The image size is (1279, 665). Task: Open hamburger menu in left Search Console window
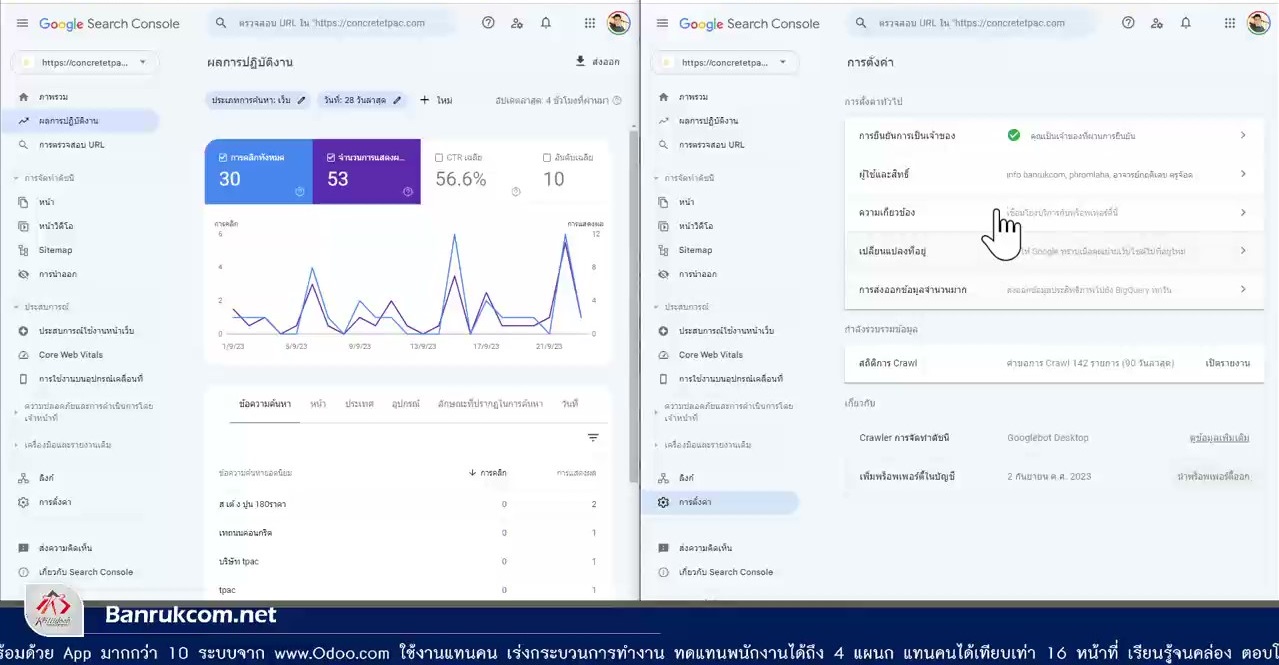point(22,23)
